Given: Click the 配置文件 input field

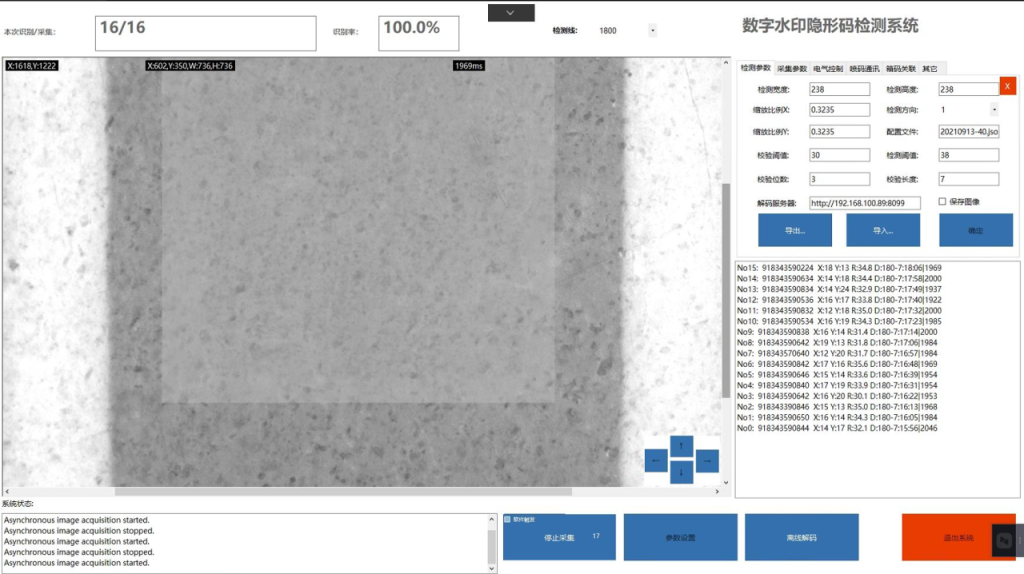Looking at the screenshot, I should [x=968, y=131].
